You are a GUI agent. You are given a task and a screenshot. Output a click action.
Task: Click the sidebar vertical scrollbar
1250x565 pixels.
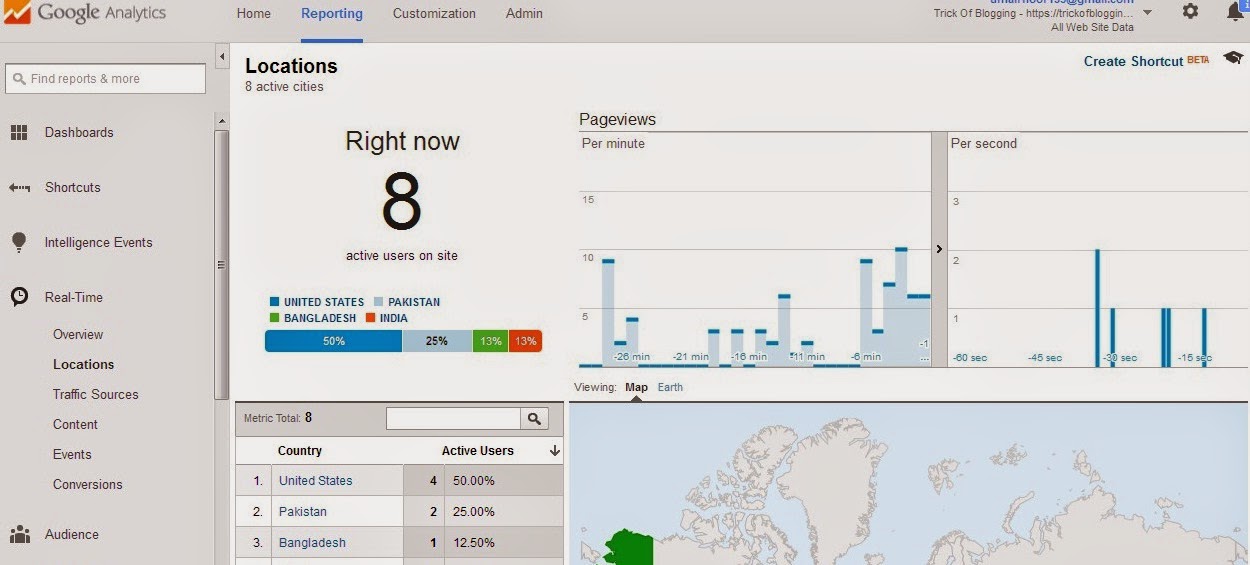pos(222,265)
